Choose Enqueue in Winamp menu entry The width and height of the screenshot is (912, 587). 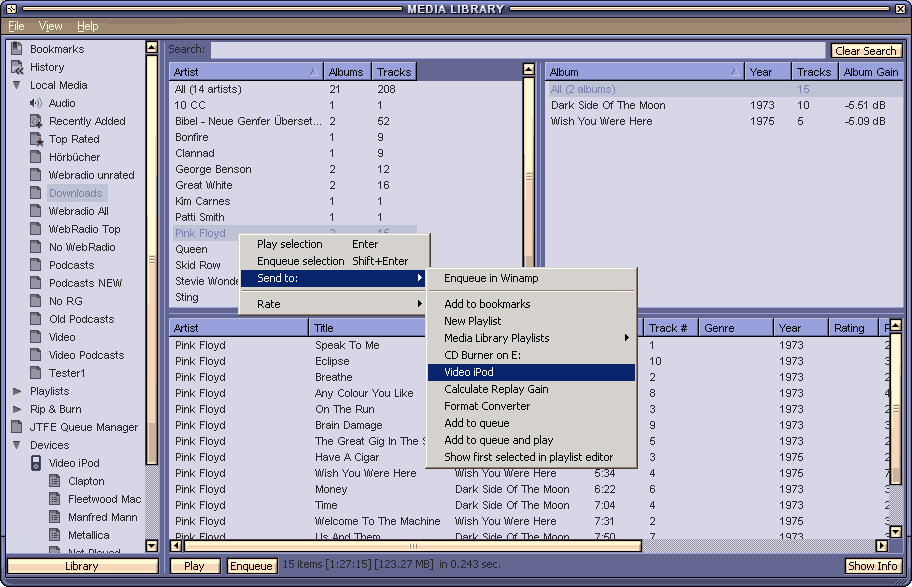click(531, 278)
